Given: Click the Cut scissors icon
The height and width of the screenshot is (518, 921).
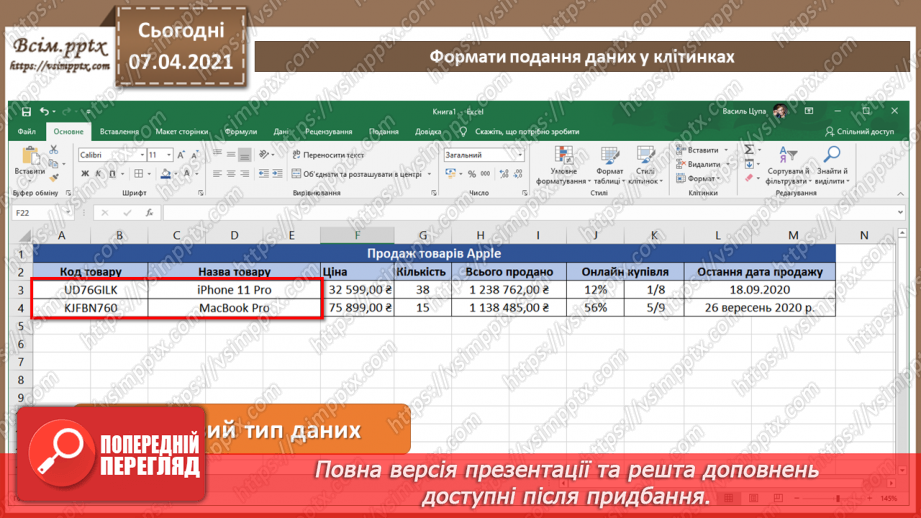Looking at the screenshot, I should [x=53, y=150].
